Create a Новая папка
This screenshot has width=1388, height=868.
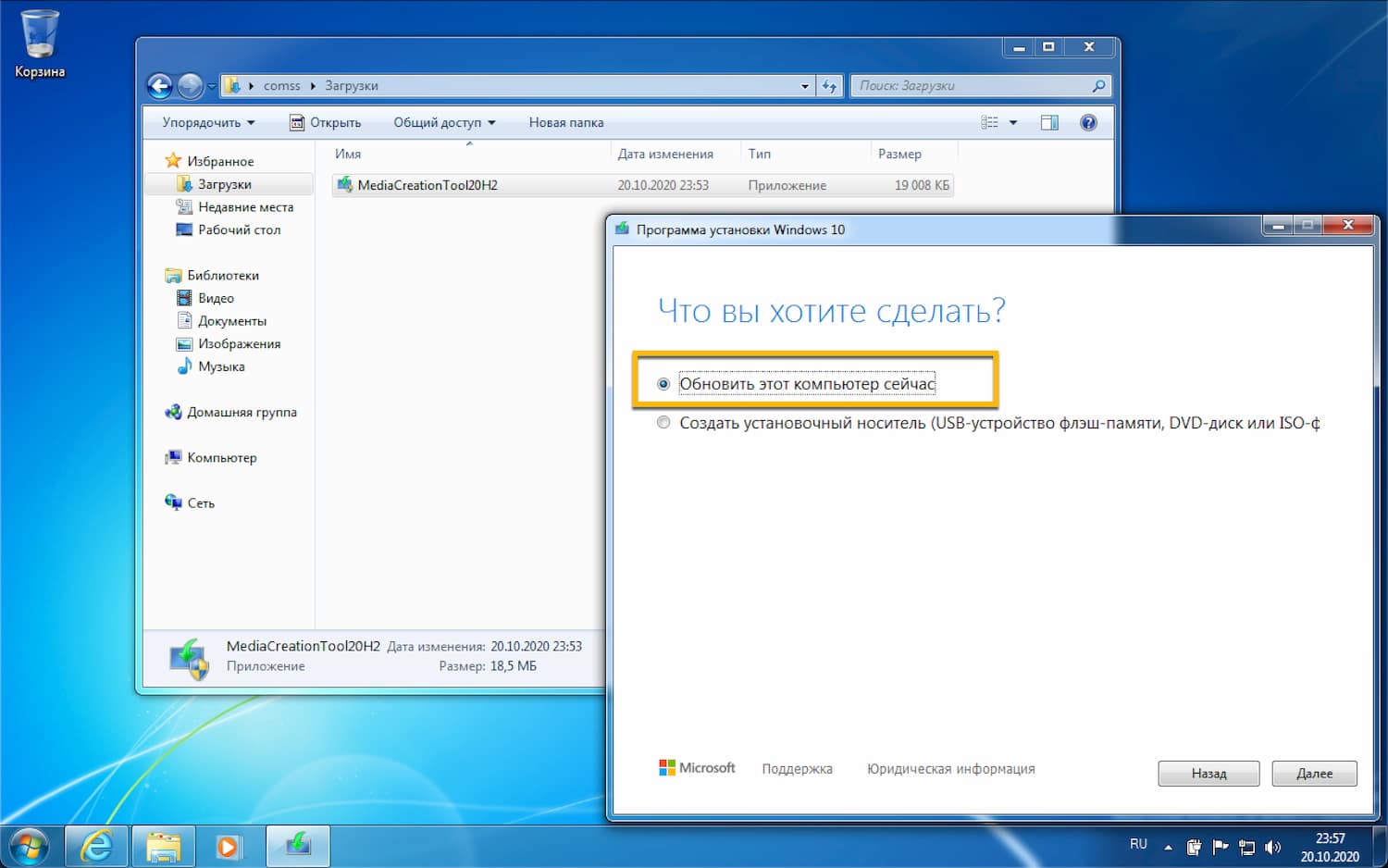(566, 122)
